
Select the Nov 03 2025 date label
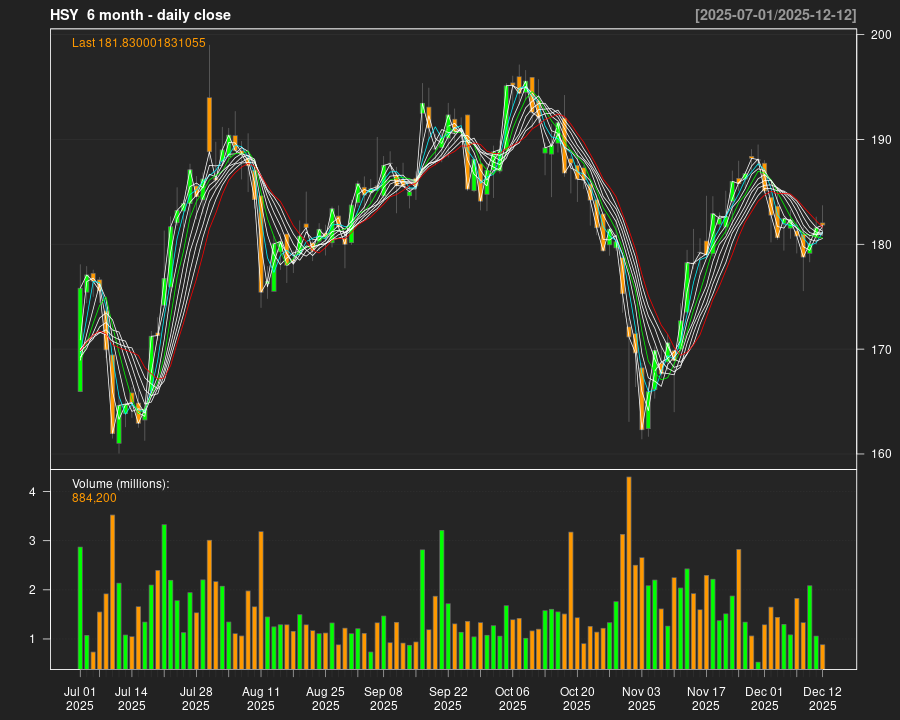point(641,698)
